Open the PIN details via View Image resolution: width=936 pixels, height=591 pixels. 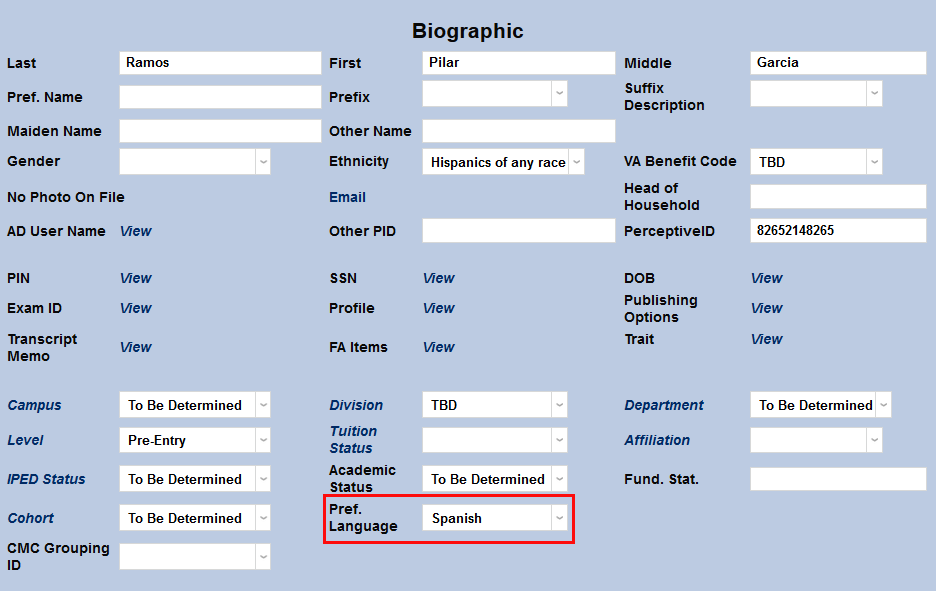click(x=135, y=278)
